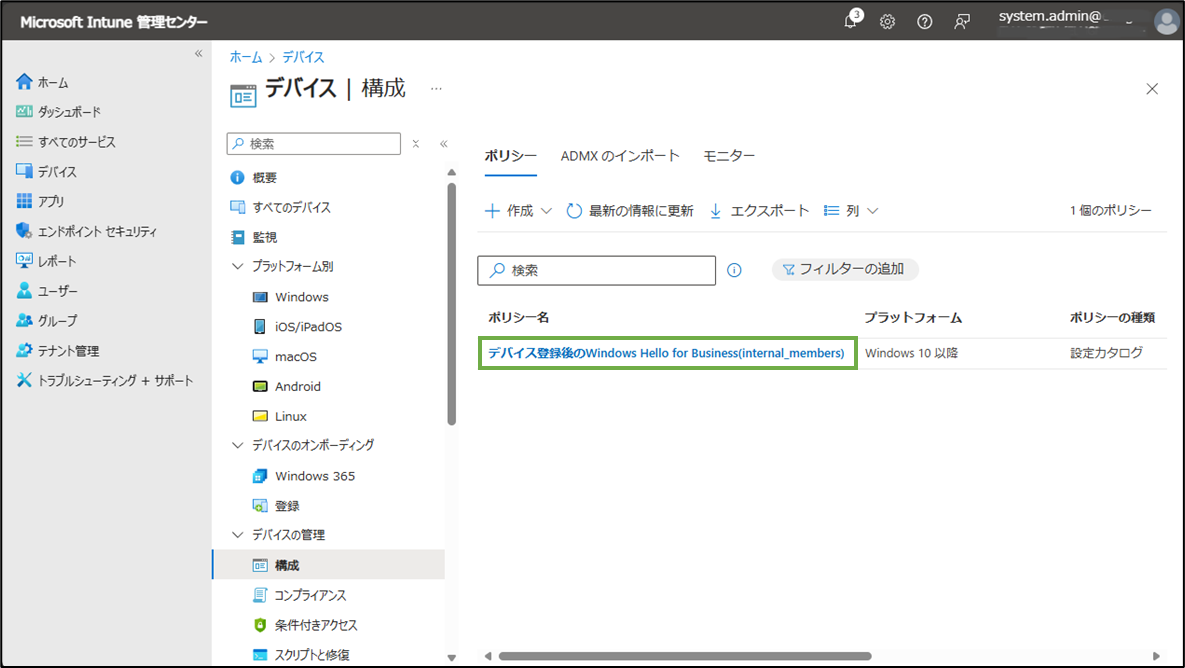Open the 作成 dropdown

click(518, 211)
